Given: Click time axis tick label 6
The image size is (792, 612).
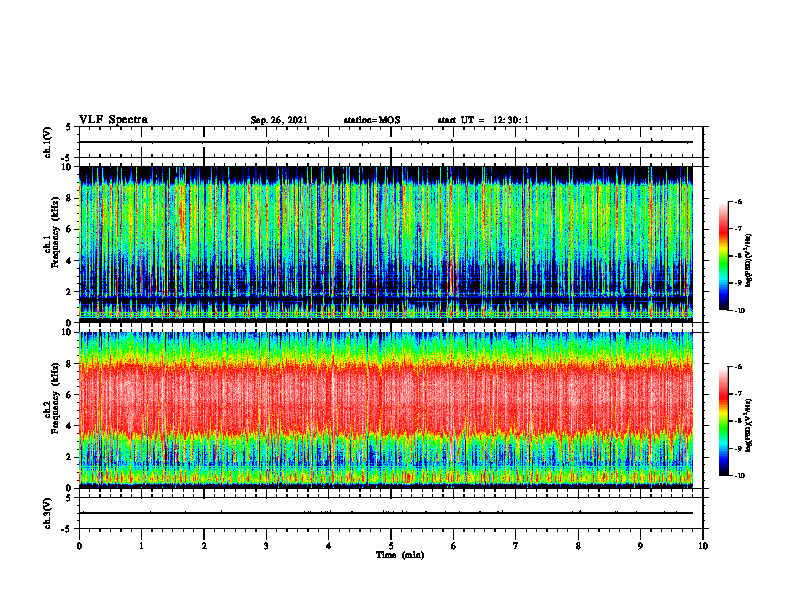Looking at the screenshot, I should [x=454, y=546].
